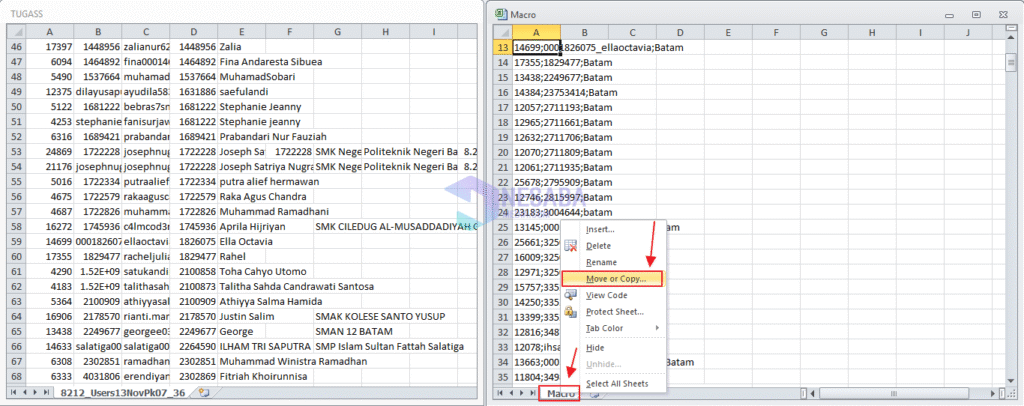Click Select All corner in Macro window
The height and width of the screenshot is (406, 1024).
502,32
